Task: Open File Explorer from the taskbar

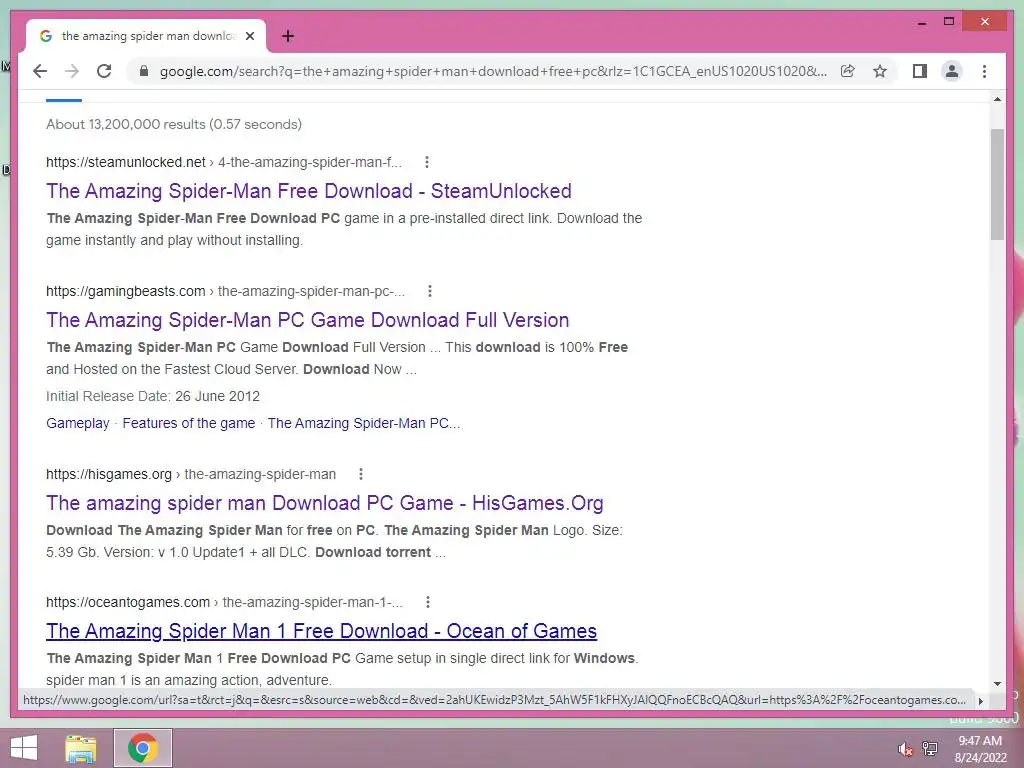Action: click(x=81, y=748)
